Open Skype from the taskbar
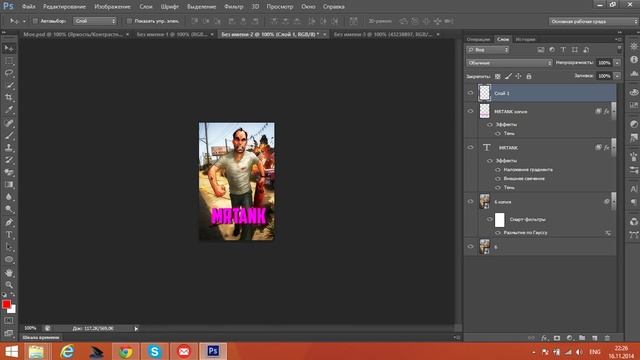This screenshot has width=640, height=360. tap(155, 351)
